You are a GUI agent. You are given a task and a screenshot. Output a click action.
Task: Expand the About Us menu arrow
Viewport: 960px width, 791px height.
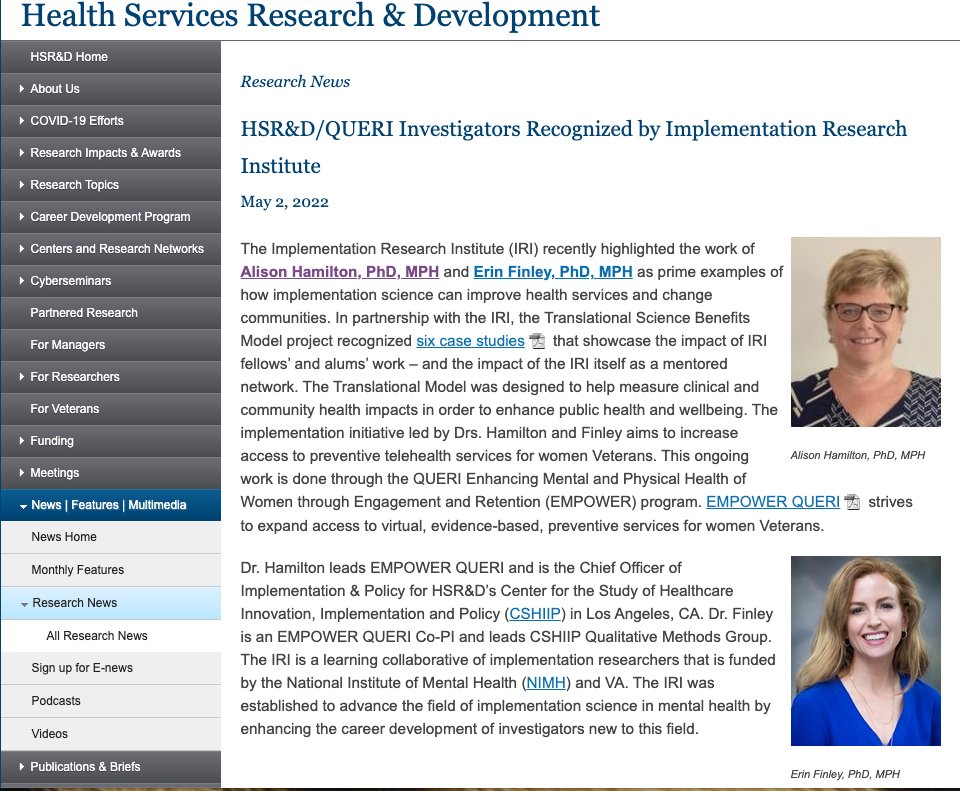(x=22, y=89)
